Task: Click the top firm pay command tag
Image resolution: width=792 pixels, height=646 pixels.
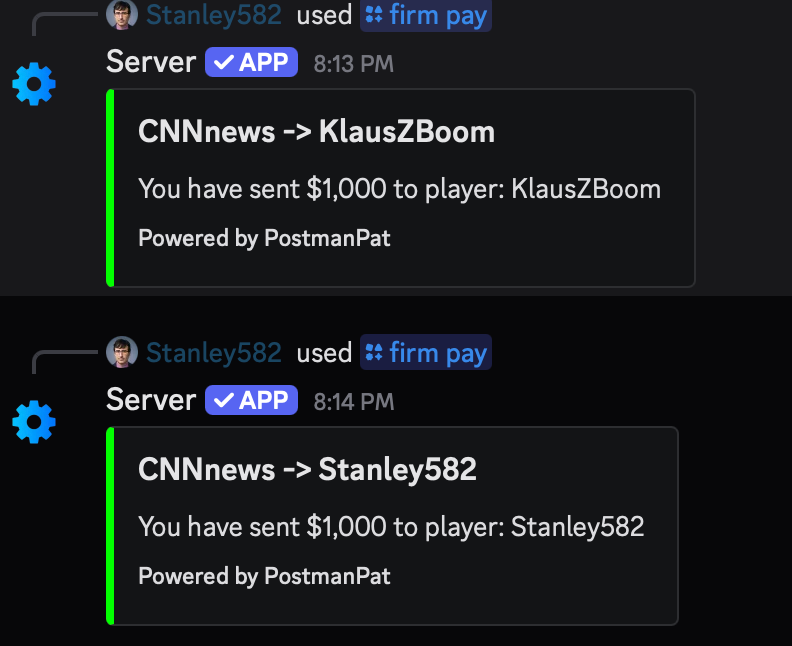Action: coord(426,15)
